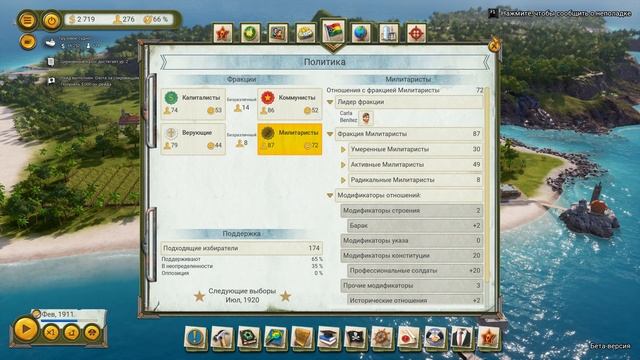Viewport: 640px width, 360px height.
Task: Open the graduation cap research icon
Action: click(x=329, y=338)
